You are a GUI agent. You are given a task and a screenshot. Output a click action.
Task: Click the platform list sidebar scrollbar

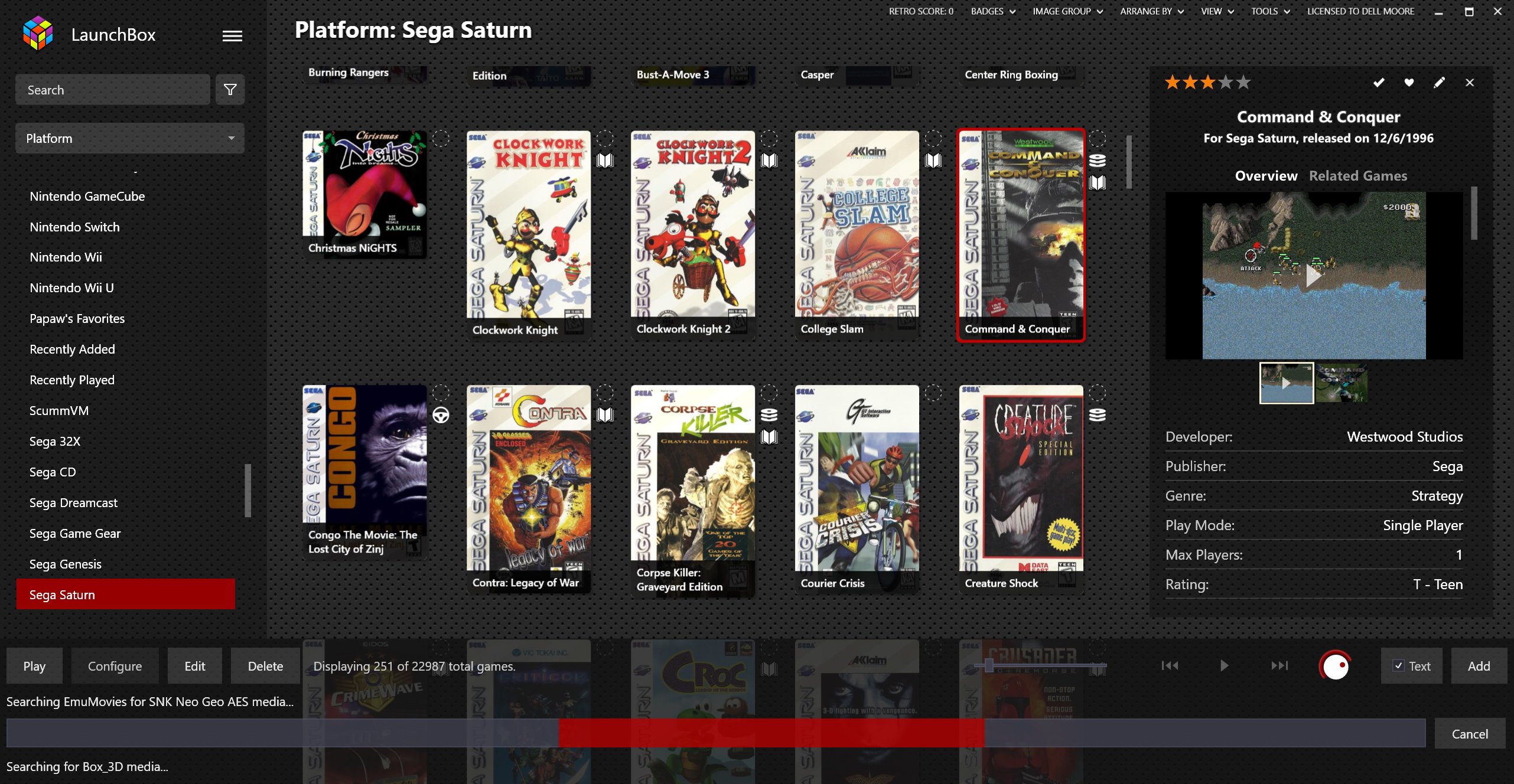tap(248, 490)
